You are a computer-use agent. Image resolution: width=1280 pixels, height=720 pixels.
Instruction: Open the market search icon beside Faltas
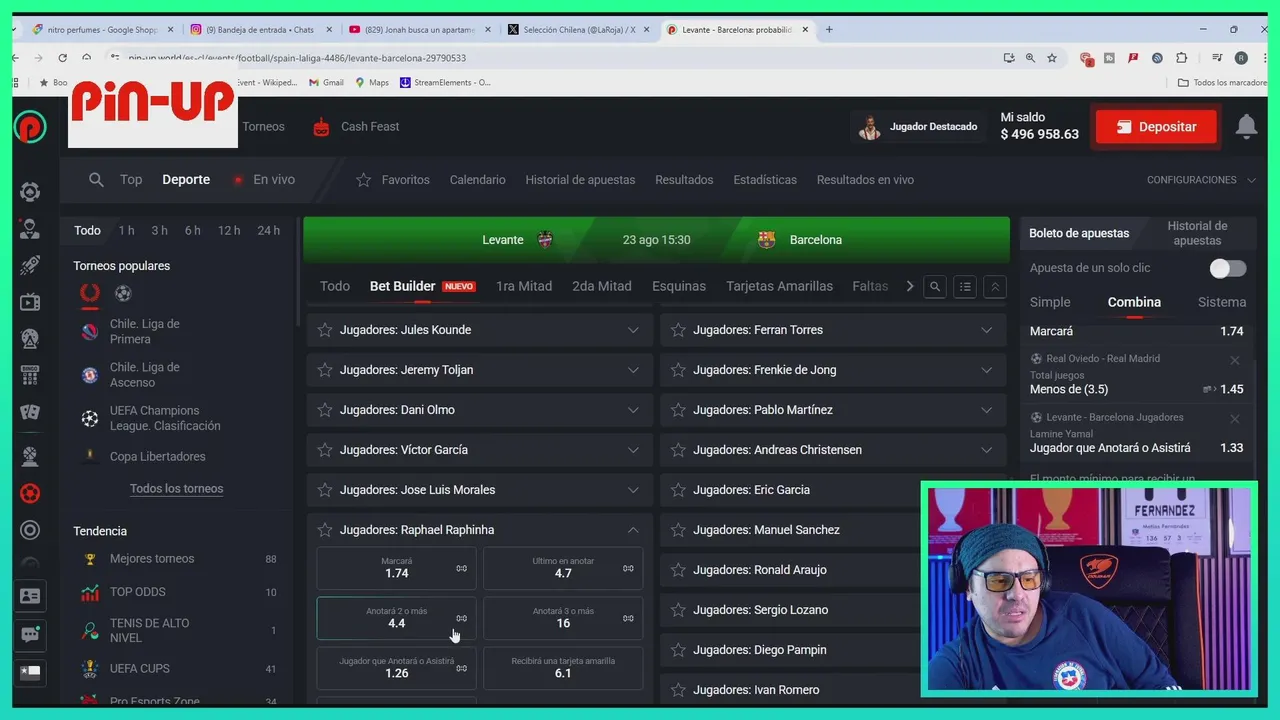pos(935,287)
